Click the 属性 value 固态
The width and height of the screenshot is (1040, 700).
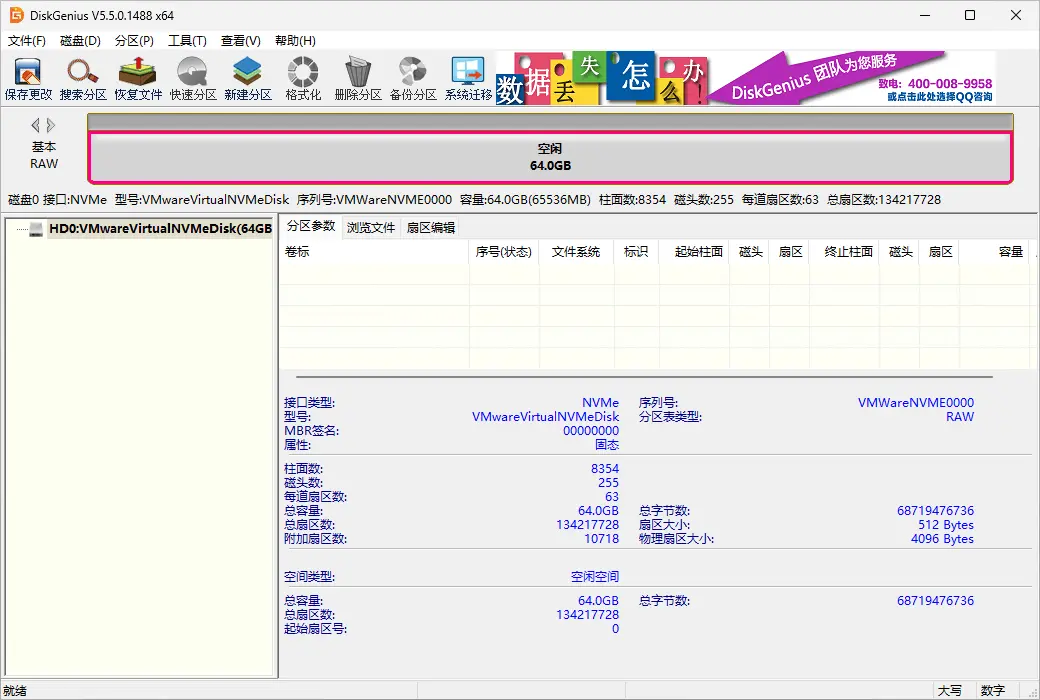[607, 445]
